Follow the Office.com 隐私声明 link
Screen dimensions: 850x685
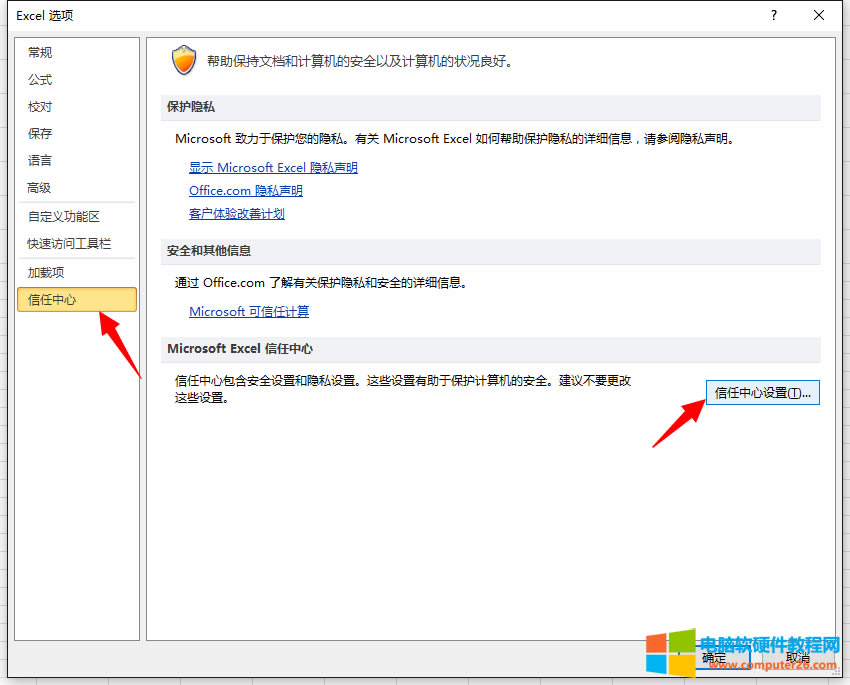coord(245,191)
